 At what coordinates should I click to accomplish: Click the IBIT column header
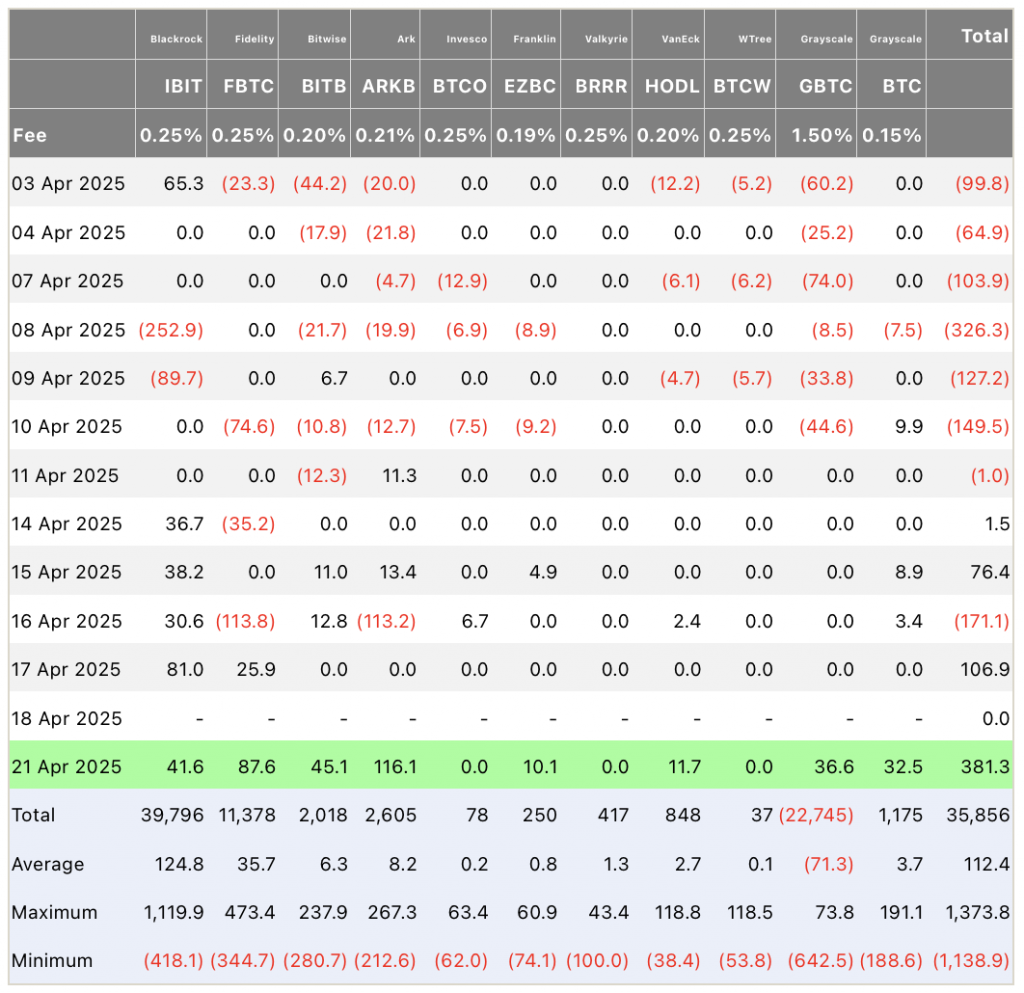coord(183,86)
